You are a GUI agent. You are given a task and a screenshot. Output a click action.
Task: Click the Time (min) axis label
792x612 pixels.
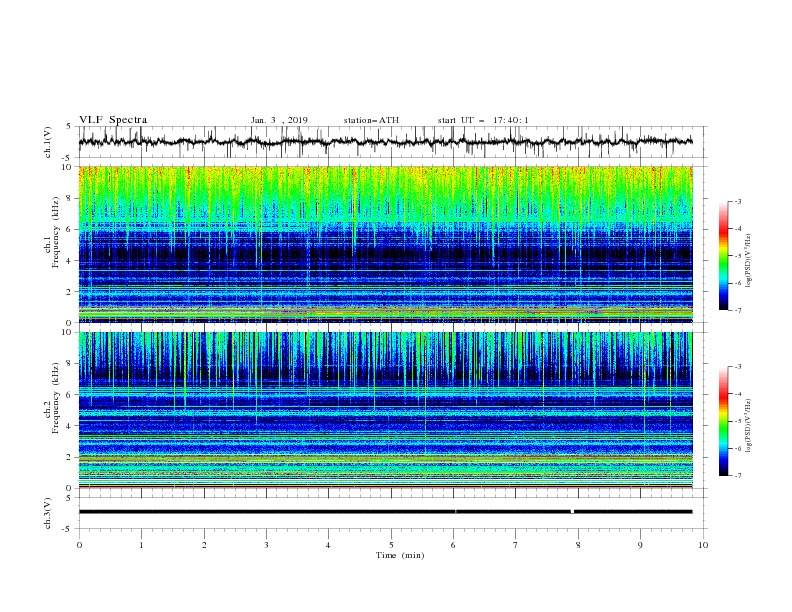pyautogui.click(x=400, y=555)
